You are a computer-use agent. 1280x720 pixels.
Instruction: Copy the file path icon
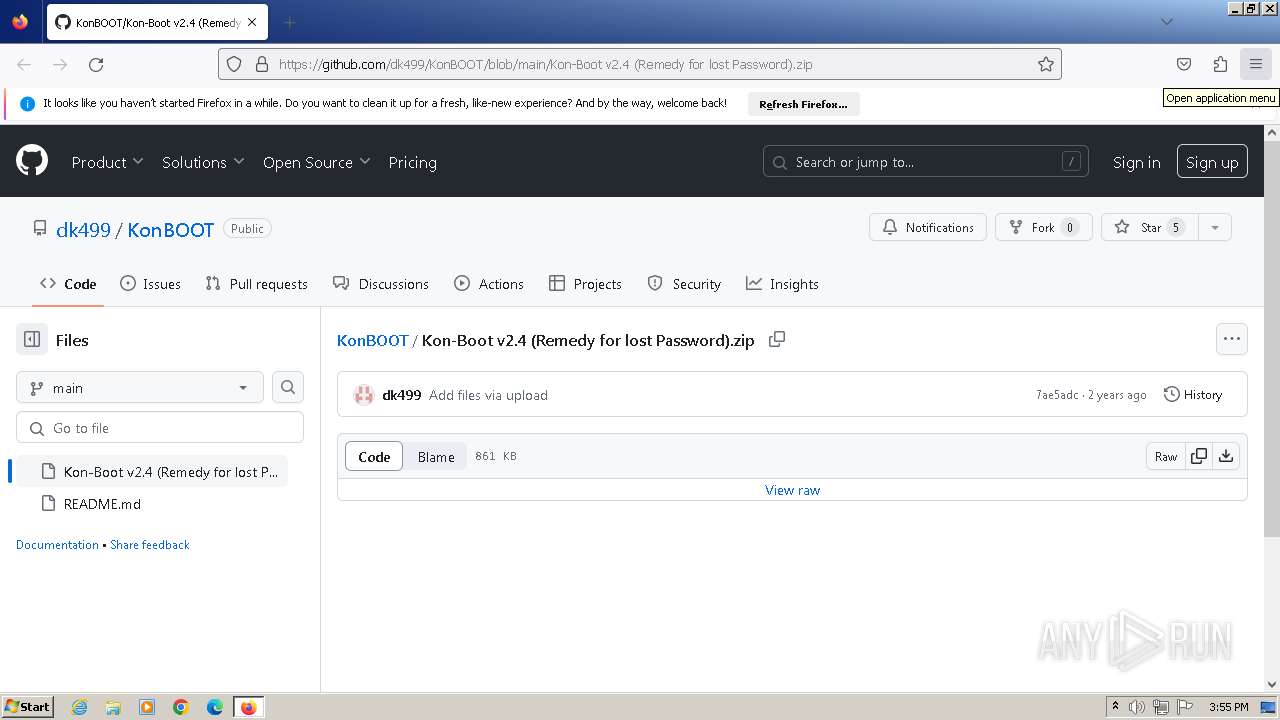[777, 340]
